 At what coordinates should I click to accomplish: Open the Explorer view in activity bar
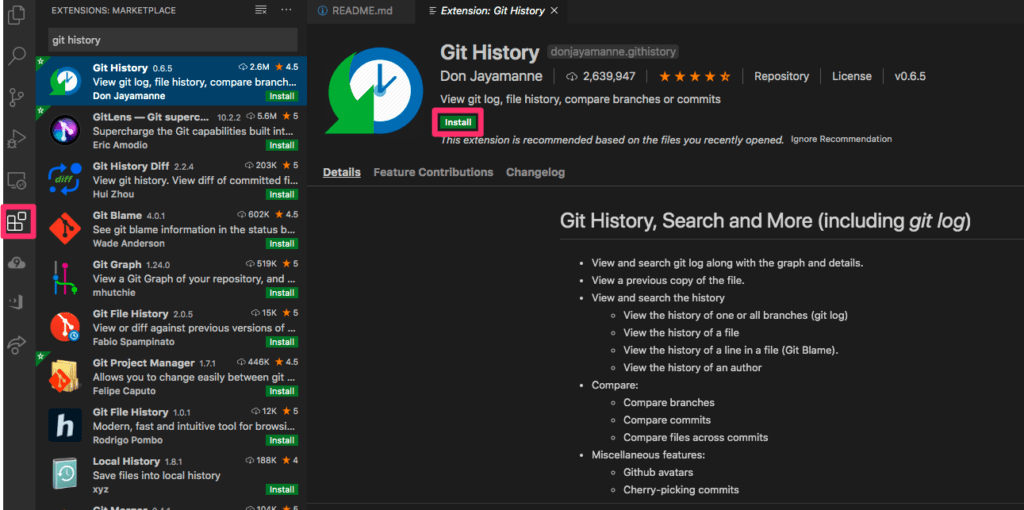coord(16,14)
